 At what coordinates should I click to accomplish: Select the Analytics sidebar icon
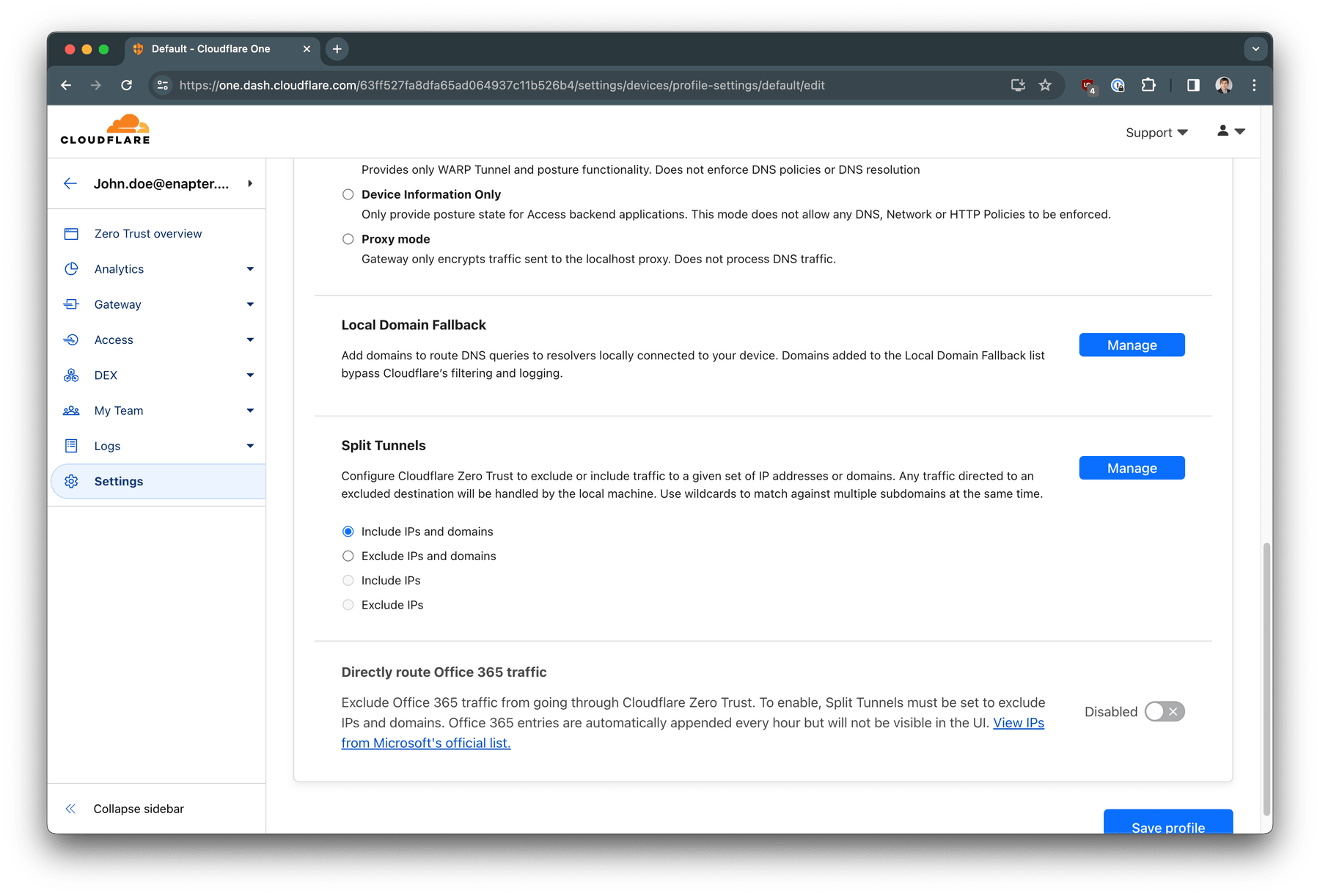(x=71, y=268)
